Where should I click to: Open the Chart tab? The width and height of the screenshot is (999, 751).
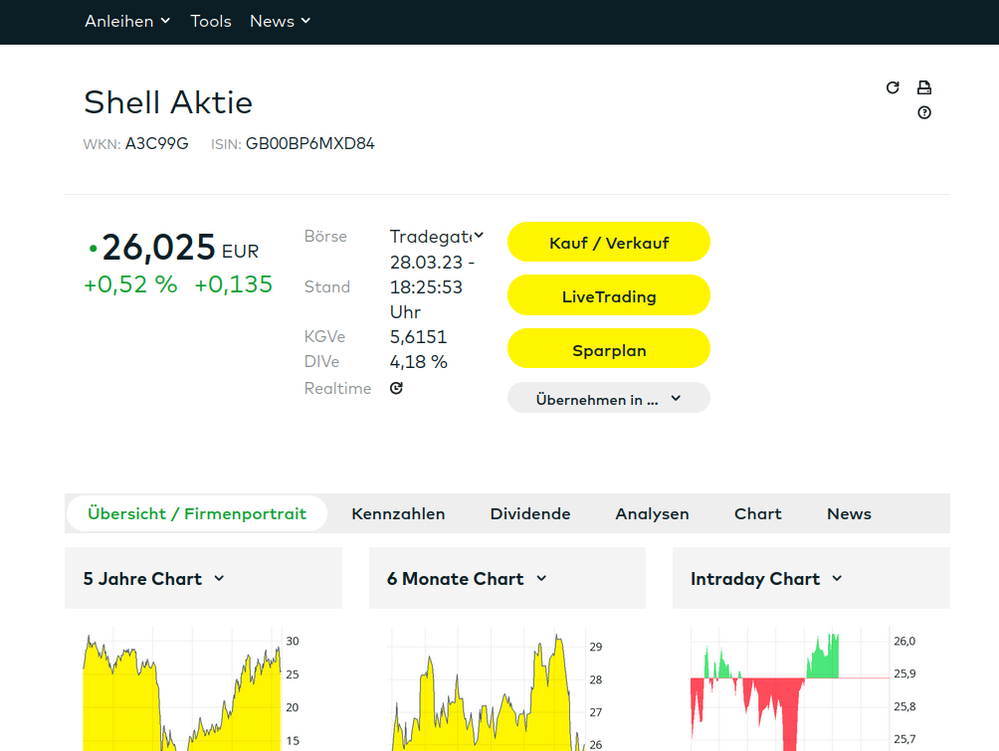757,514
